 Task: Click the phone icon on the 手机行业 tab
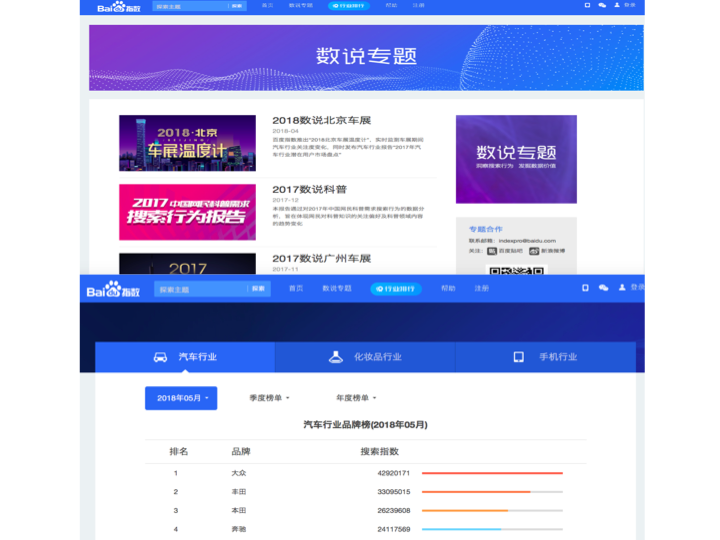coord(518,357)
